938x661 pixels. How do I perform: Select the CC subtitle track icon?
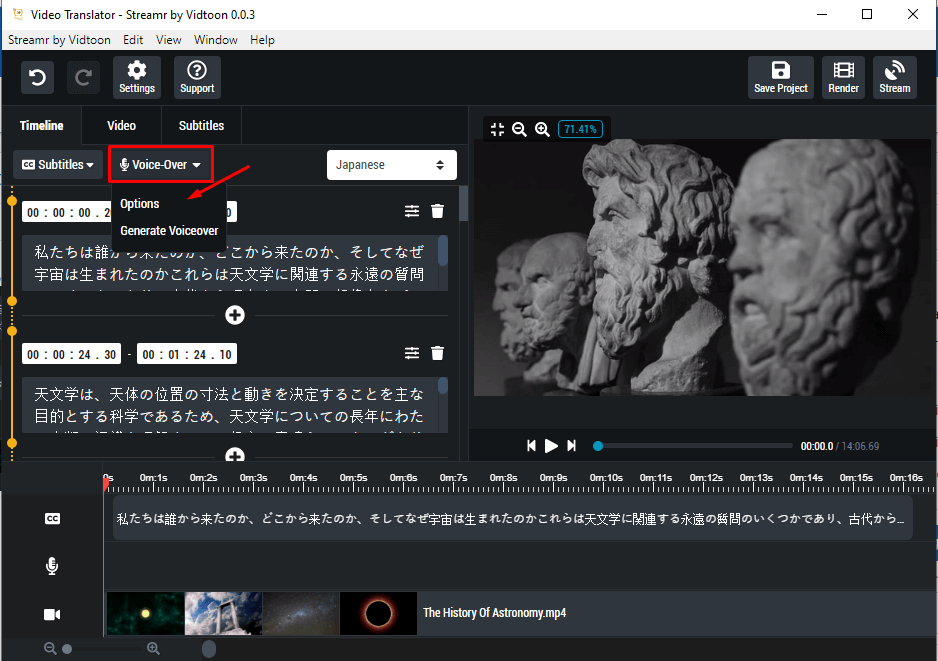pyautogui.click(x=52, y=519)
